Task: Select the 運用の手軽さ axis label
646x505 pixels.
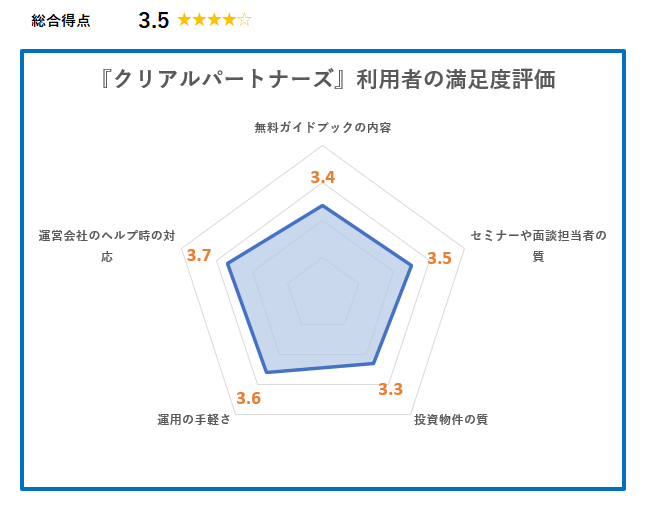Action: (x=194, y=419)
